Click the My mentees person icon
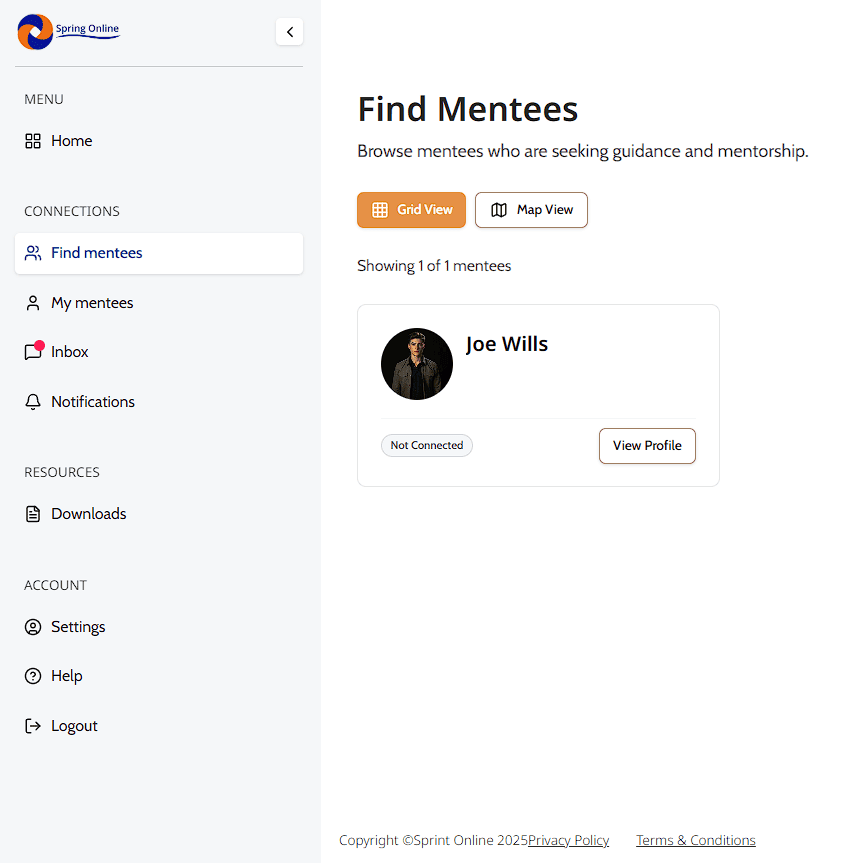The image size is (846, 863). pos(33,302)
